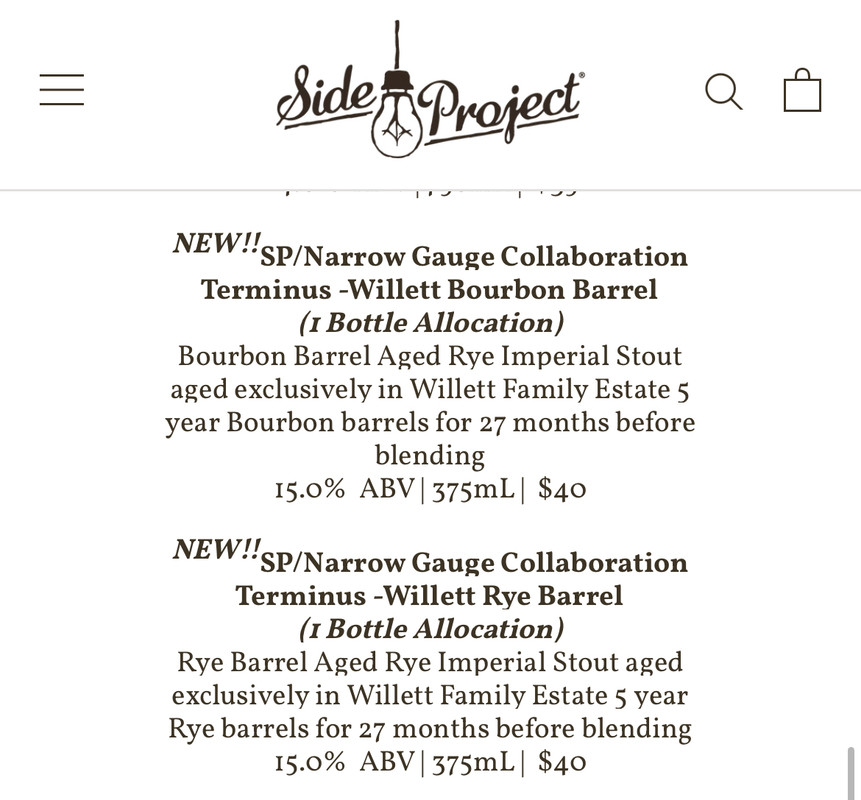Click Rye Barrel's $40 price line

(430, 762)
